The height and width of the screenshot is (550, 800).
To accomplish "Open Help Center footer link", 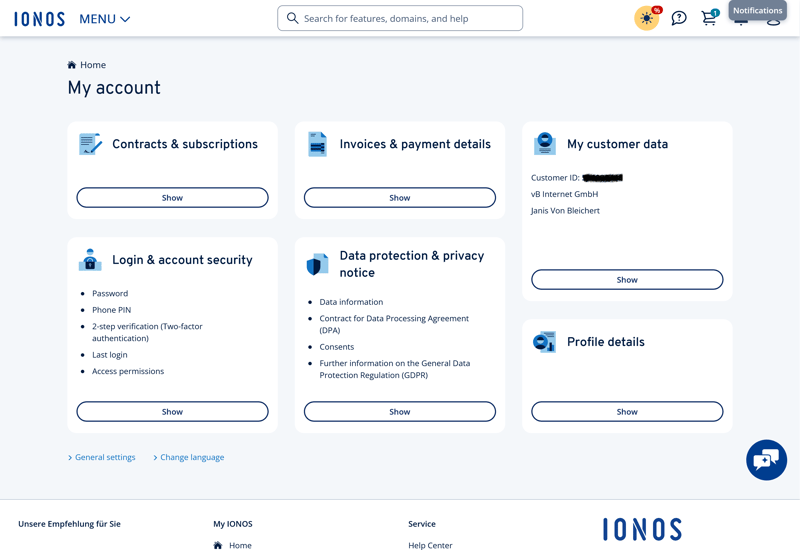I will click(x=430, y=545).
